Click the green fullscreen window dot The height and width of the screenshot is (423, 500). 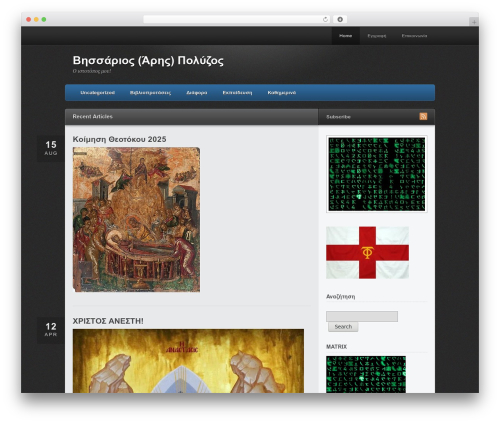coord(44,19)
